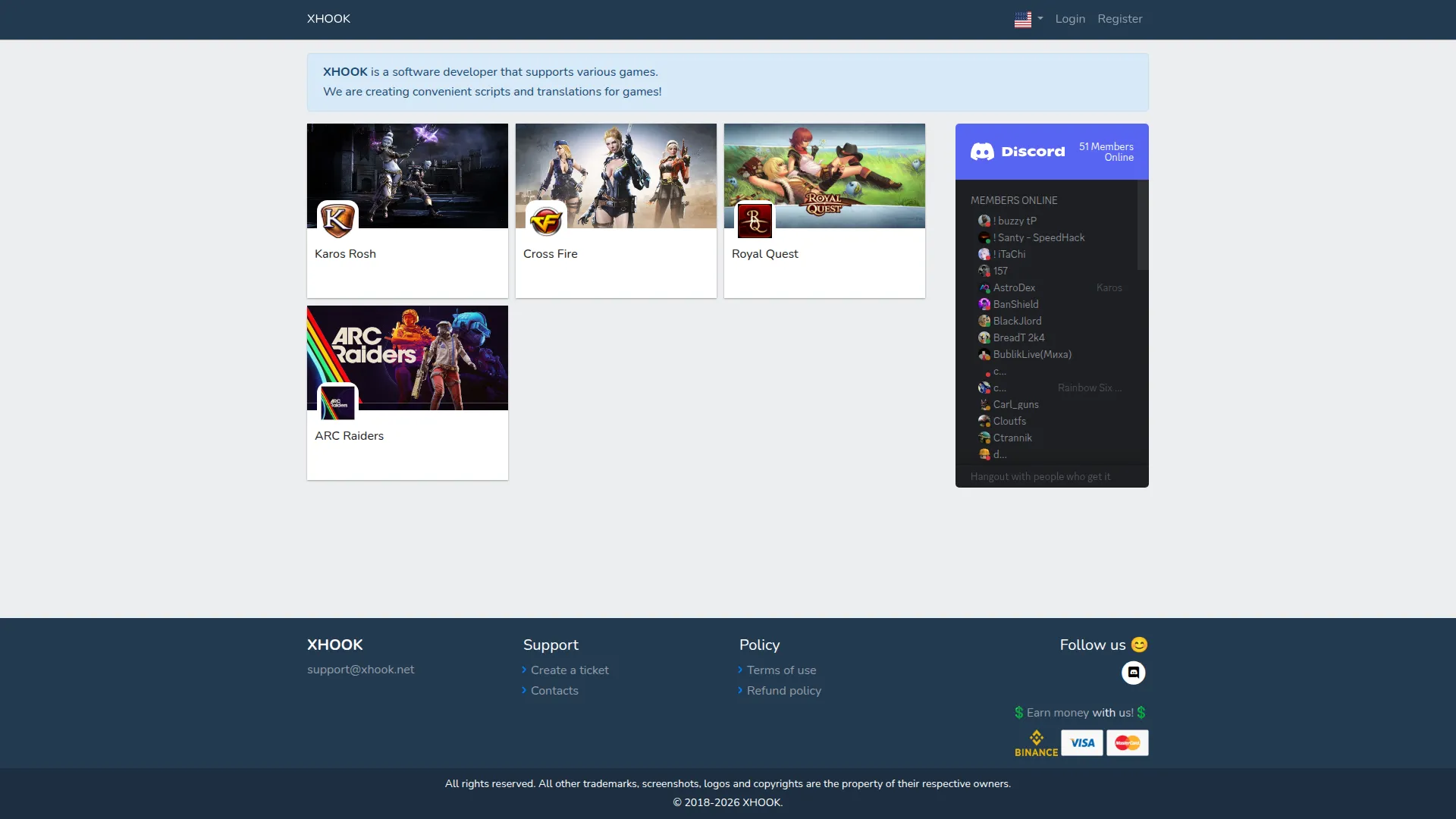The width and height of the screenshot is (1456, 819).
Task: Select member name ! Santy - SpeedHack
Action: tap(1039, 237)
